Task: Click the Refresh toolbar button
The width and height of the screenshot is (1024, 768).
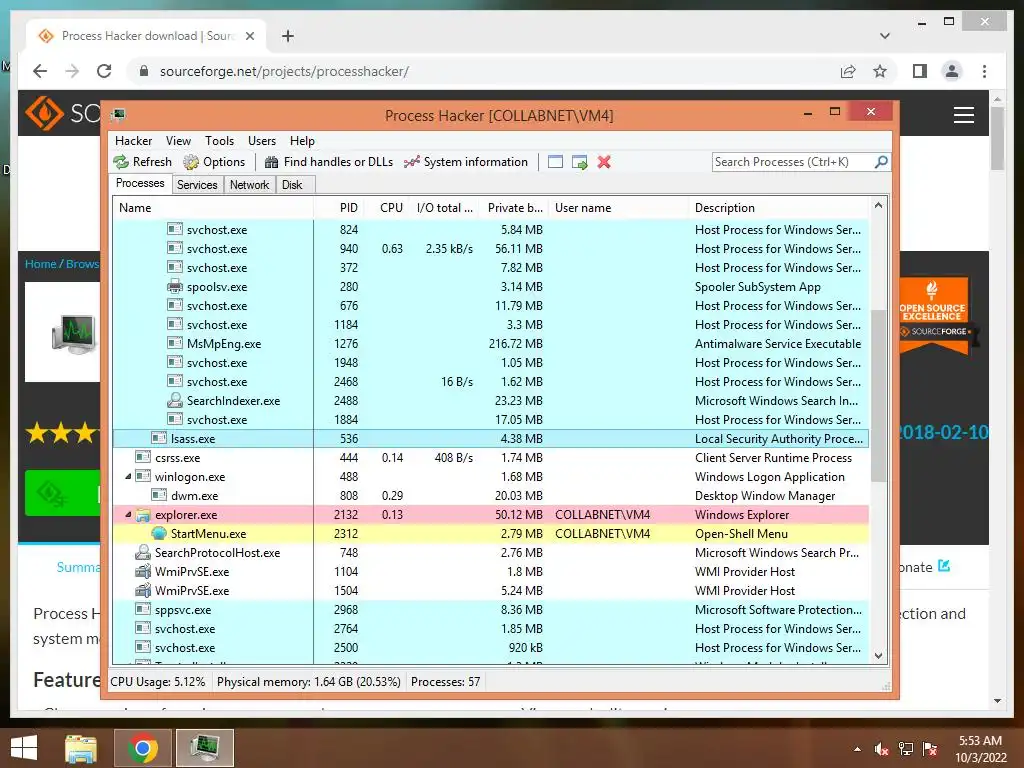Action: pos(142,162)
